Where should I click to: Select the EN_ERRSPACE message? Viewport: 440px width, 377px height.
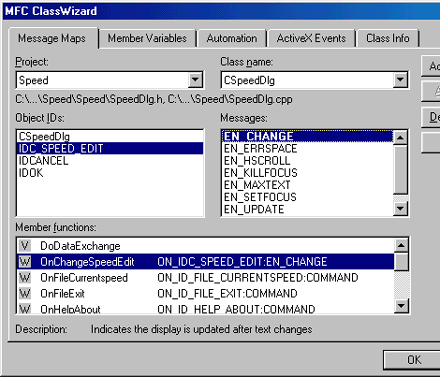[307, 148]
